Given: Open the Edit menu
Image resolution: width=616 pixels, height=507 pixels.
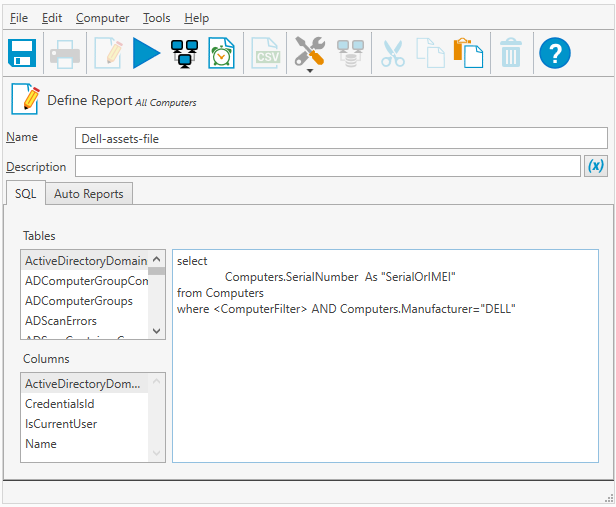Looking at the screenshot, I should 52,18.
